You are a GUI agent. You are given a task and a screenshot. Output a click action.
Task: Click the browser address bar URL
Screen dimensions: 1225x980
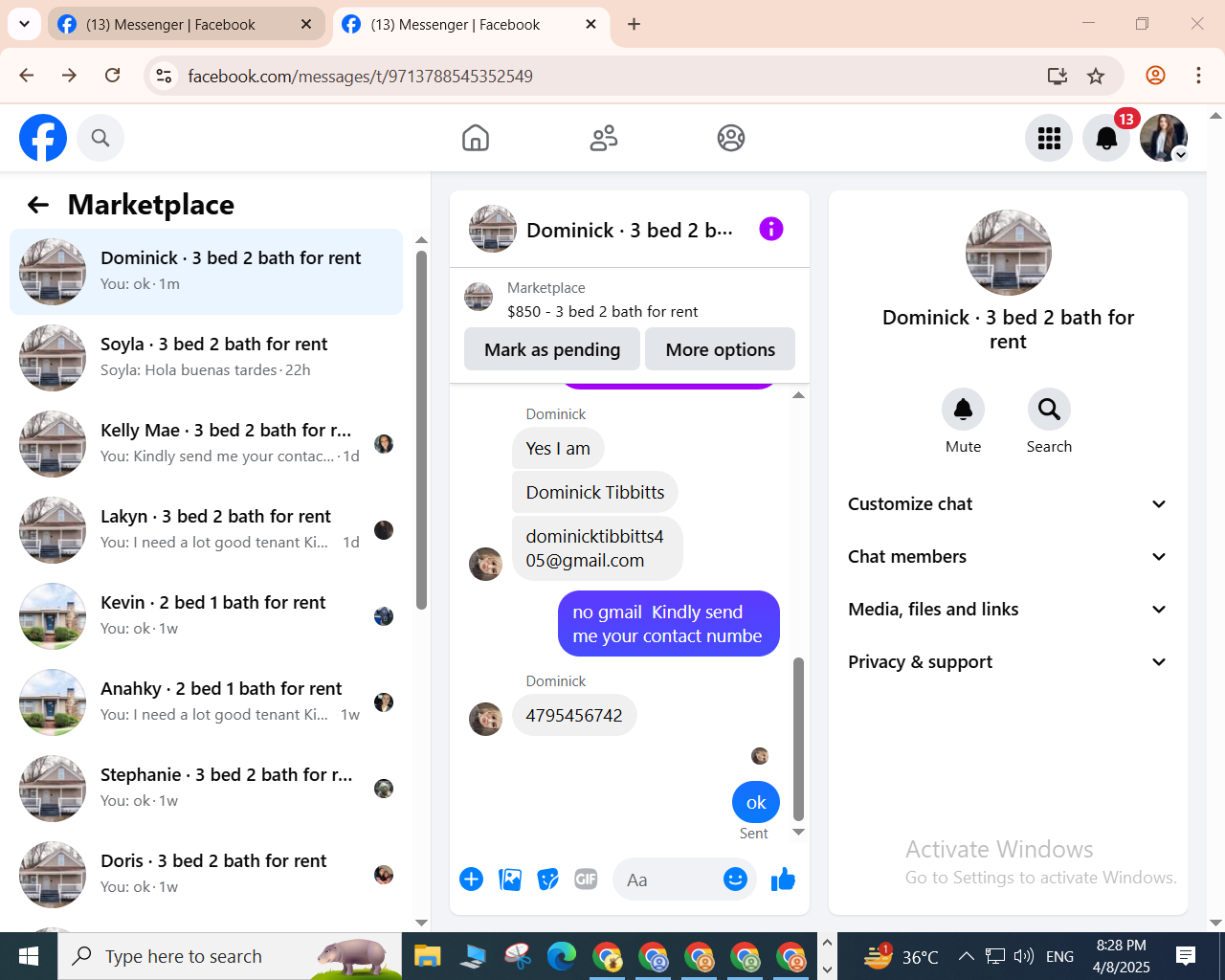[x=360, y=76]
